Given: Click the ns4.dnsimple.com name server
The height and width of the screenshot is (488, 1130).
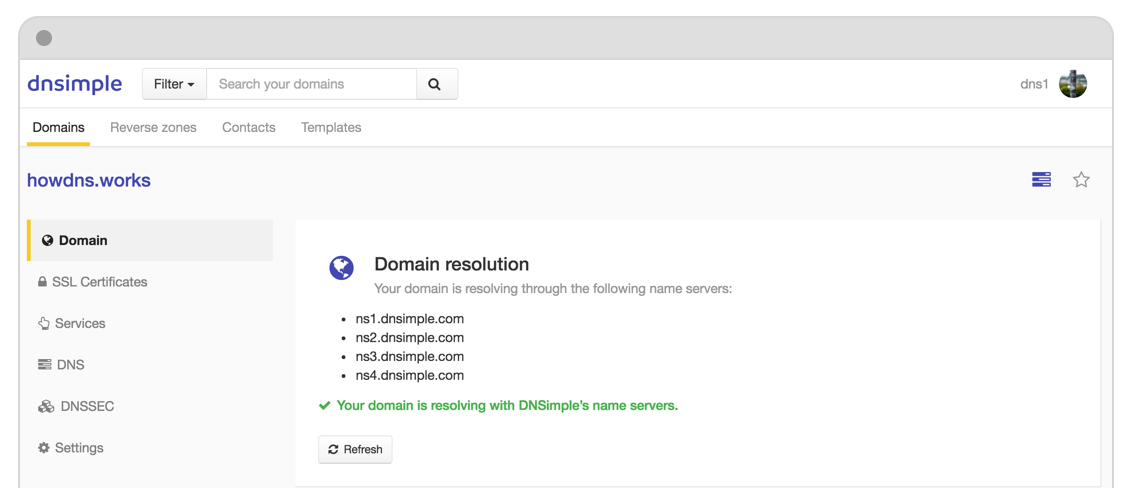Looking at the screenshot, I should [409, 376].
